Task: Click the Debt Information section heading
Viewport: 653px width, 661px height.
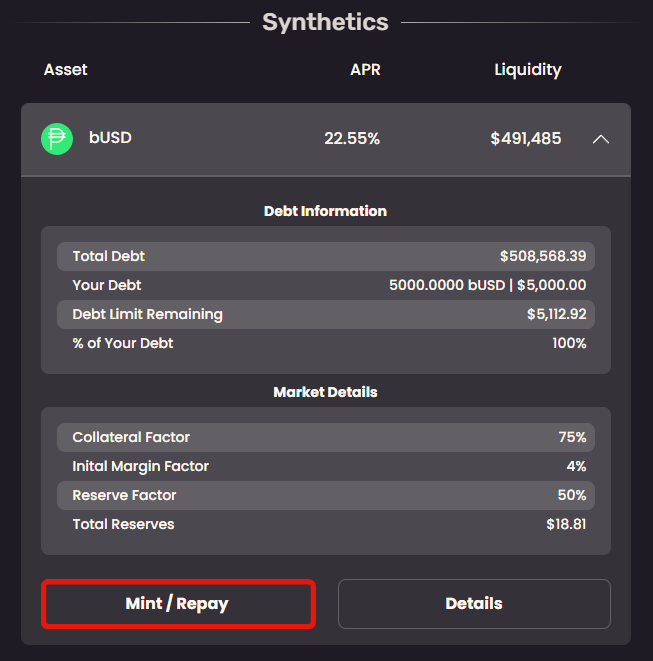Action: pos(325,211)
